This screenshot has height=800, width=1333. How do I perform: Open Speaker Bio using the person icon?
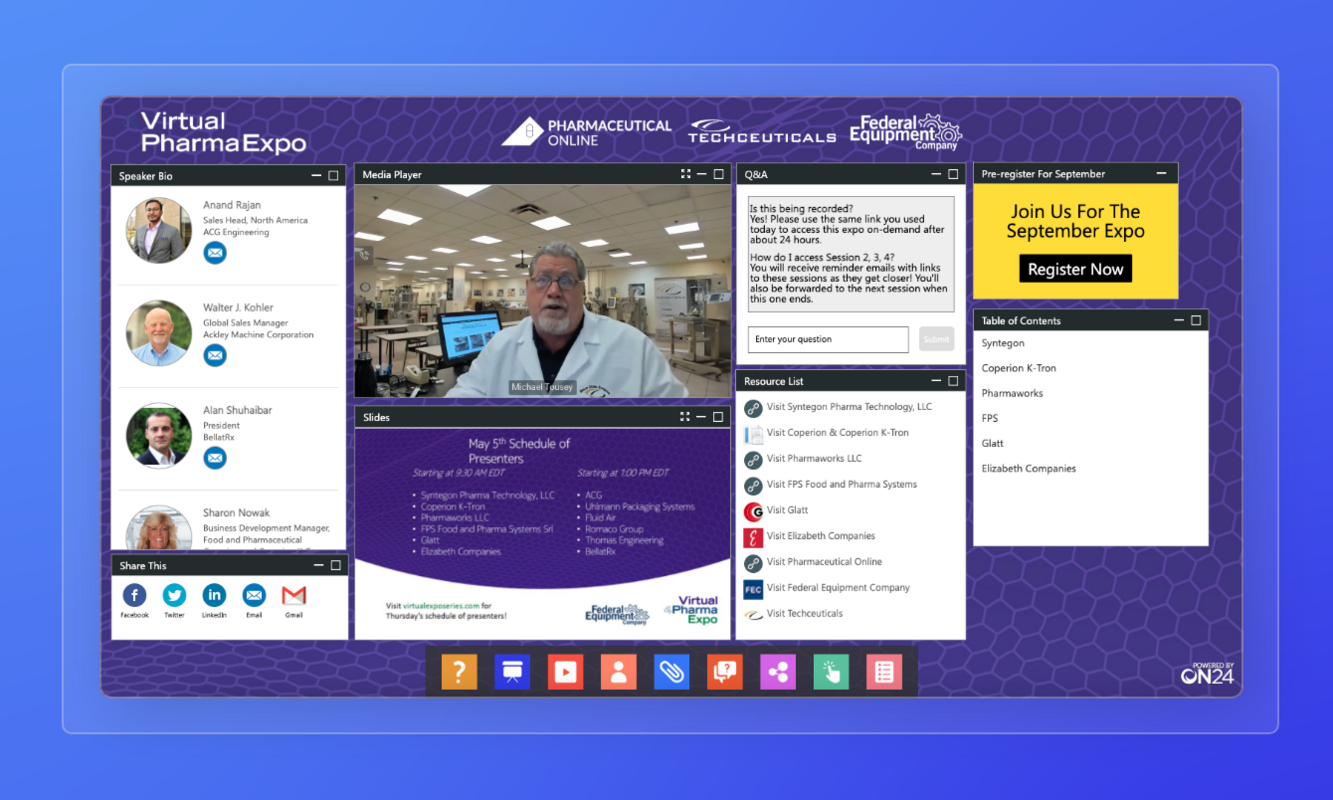[618, 671]
